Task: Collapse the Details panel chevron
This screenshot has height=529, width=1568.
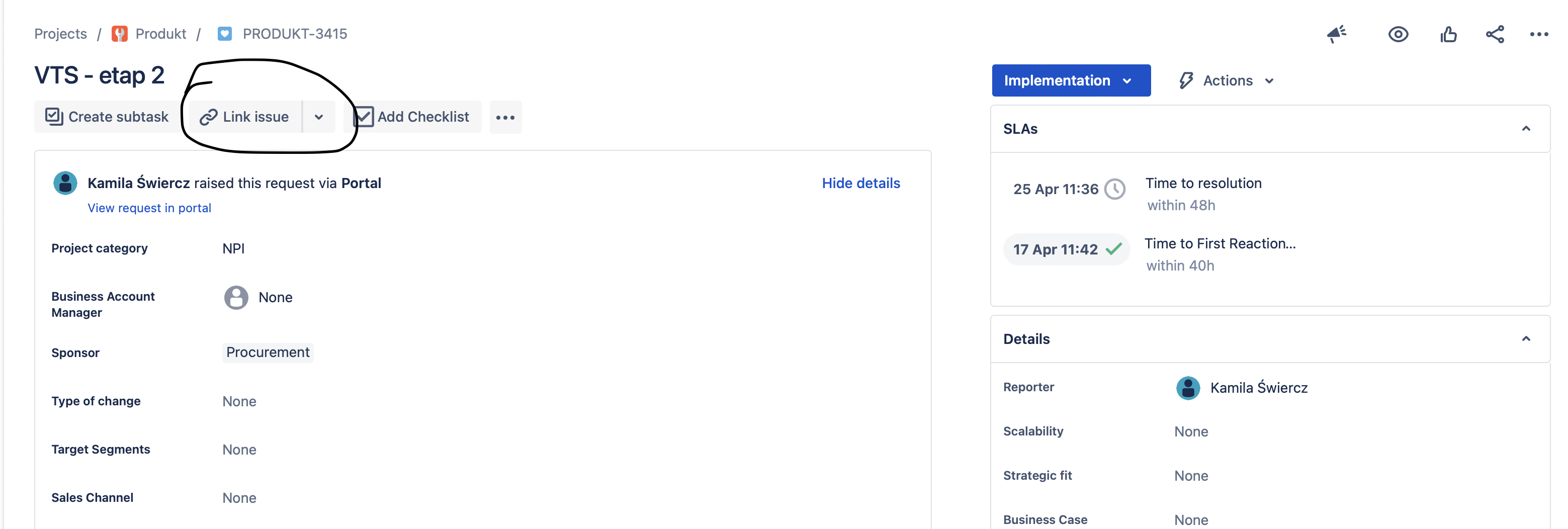Action: click(x=1527, y=338)
